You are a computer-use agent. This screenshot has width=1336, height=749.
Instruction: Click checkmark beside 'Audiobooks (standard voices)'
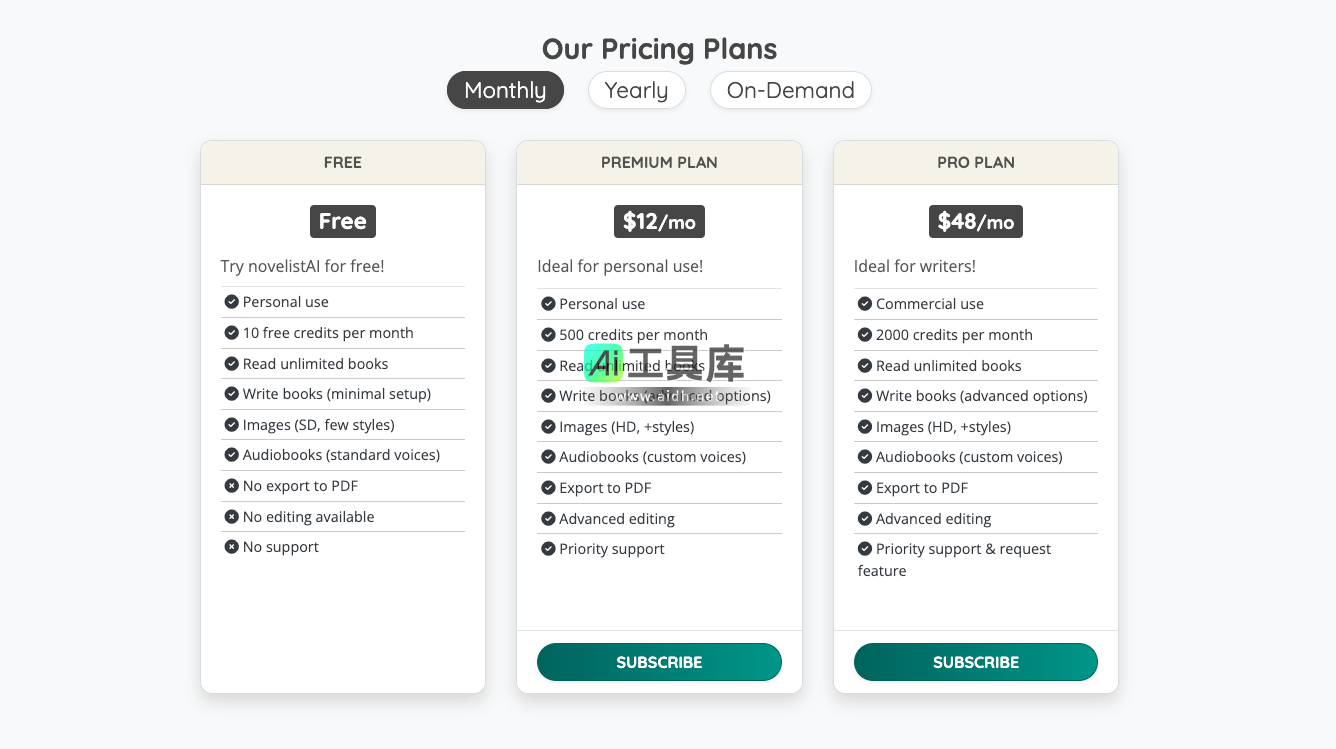(231, 455)
